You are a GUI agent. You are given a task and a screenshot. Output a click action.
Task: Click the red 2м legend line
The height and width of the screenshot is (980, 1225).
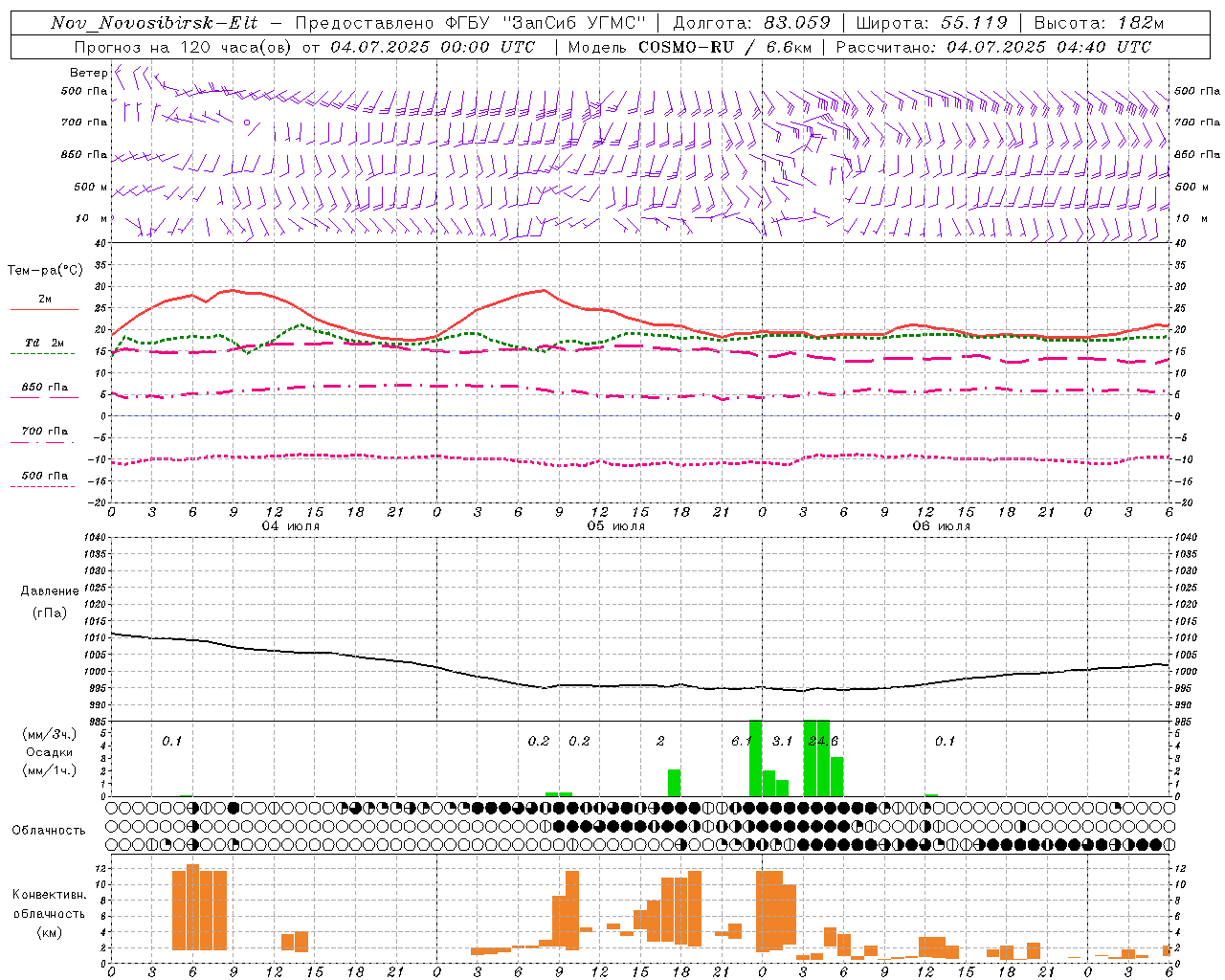(45, 309)
